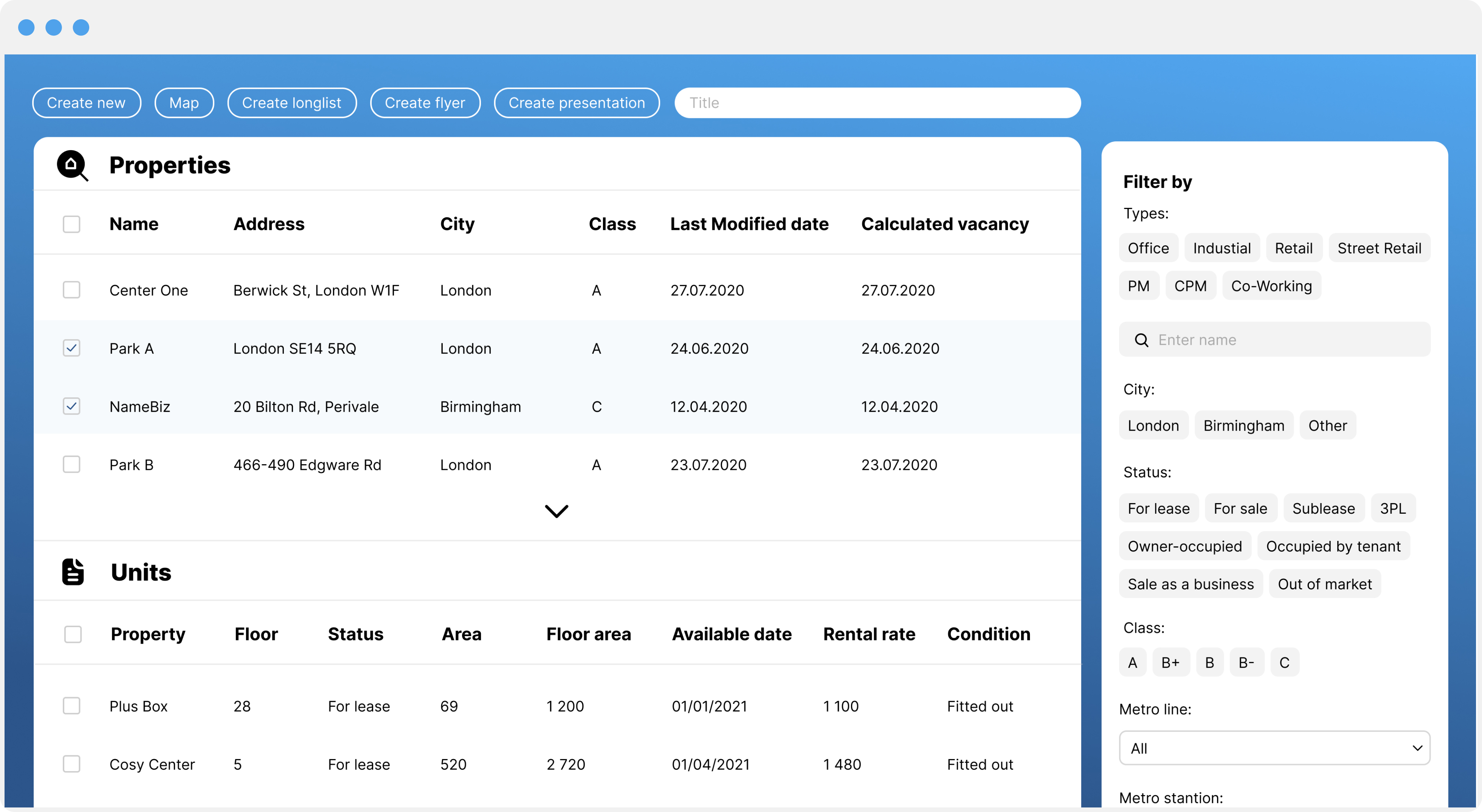Click the magnifier icon in Enter name field
1482x812 pixels.
tap(1141, 340)
